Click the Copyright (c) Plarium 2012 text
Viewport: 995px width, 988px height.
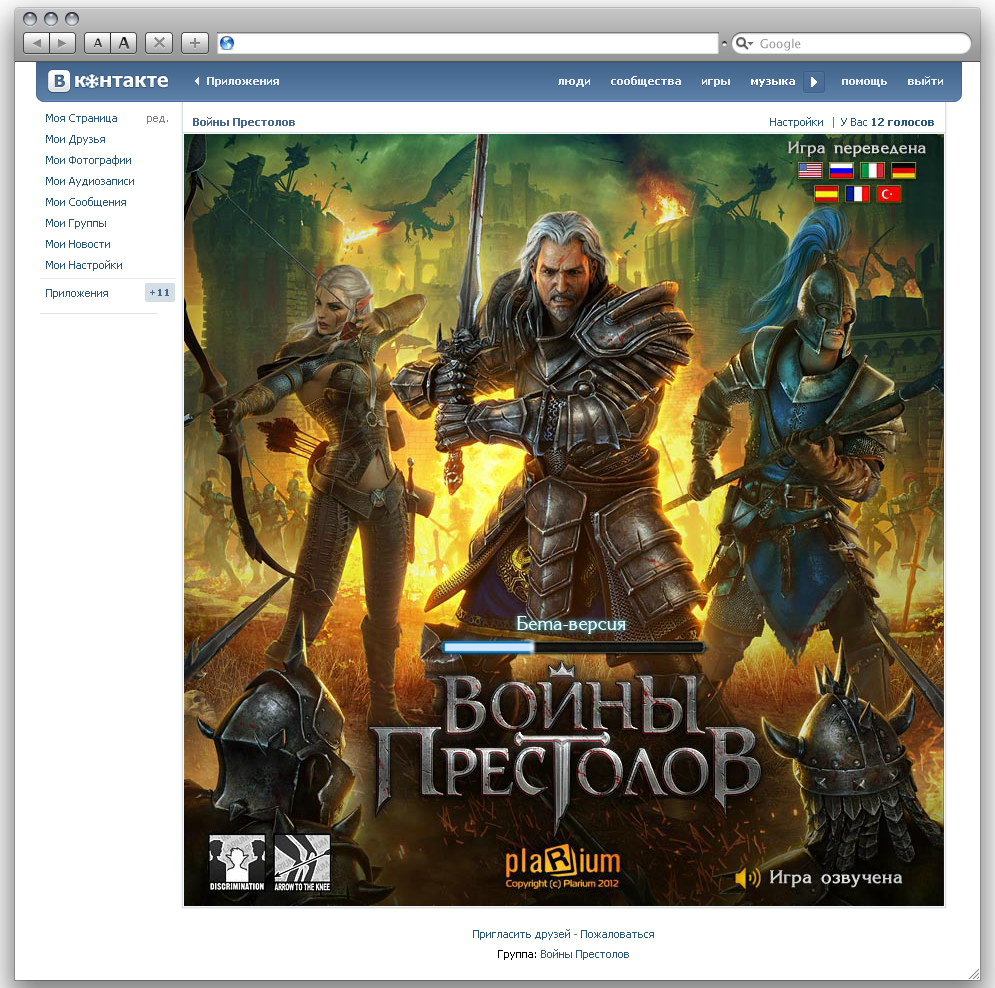click(x=562, y=883)
